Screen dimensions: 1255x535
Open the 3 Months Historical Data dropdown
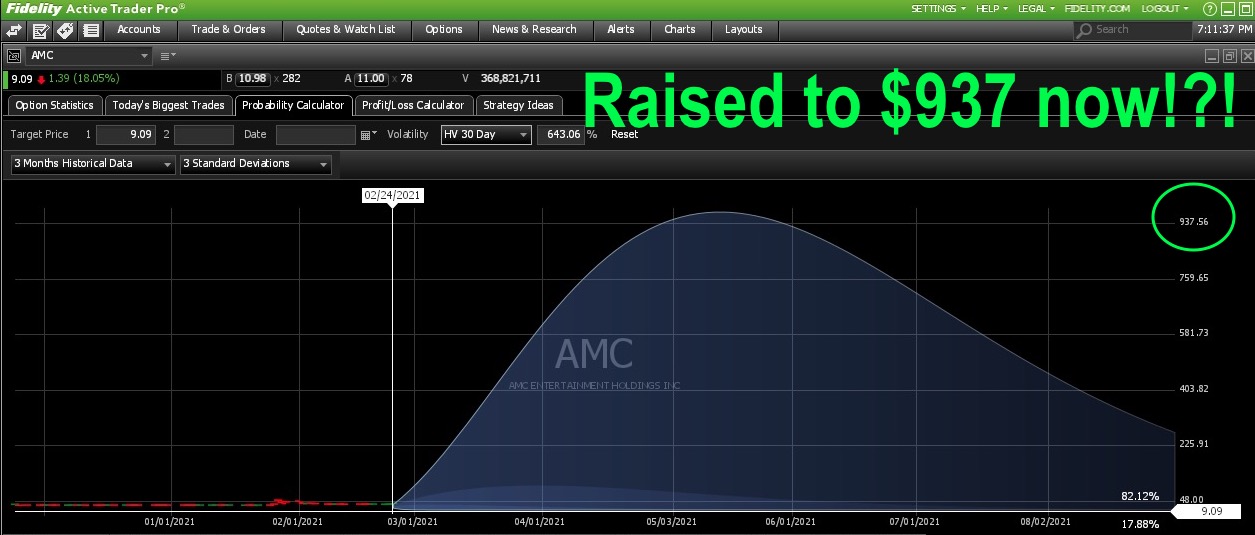[93, 164]
